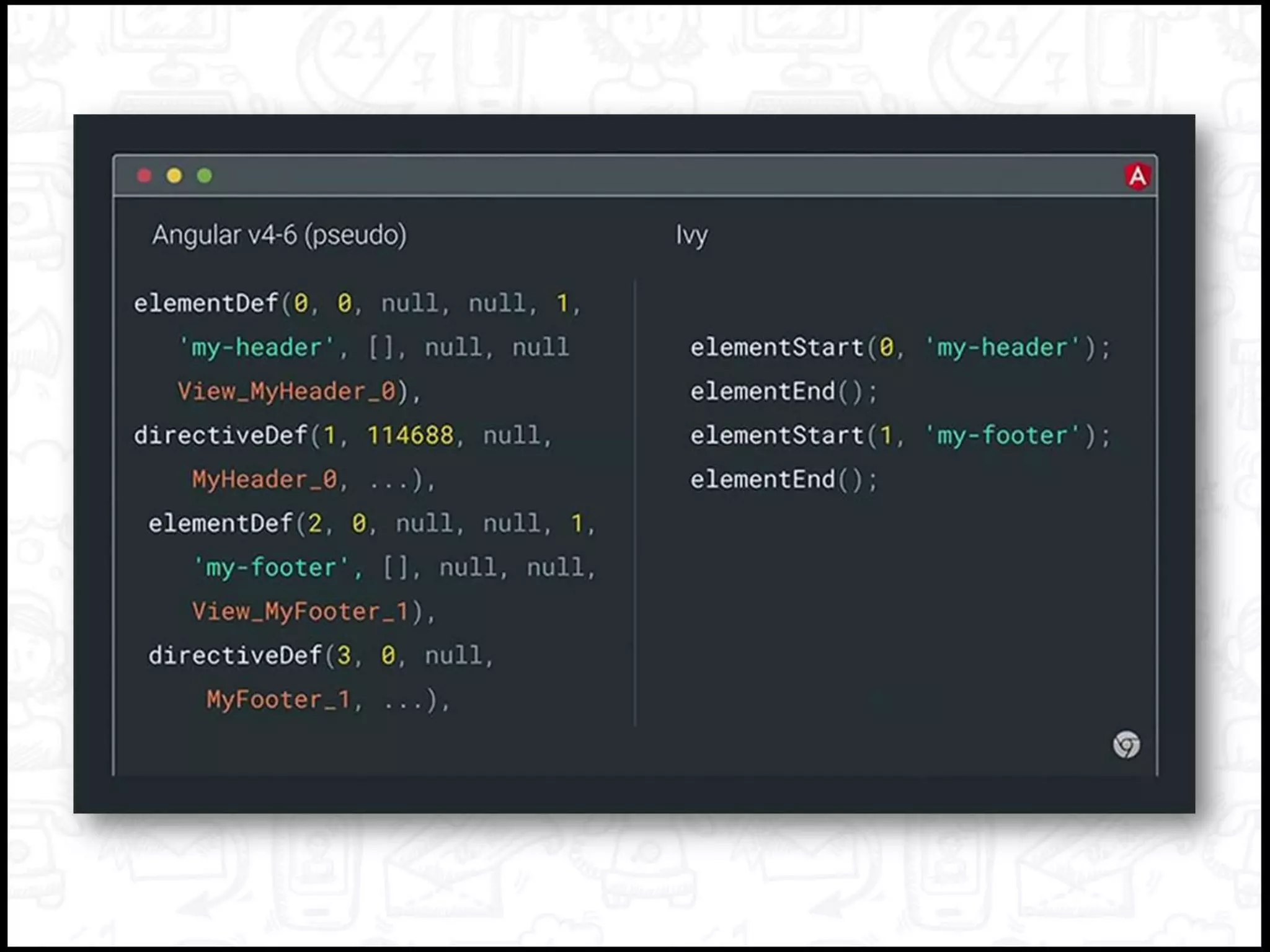Click the 'MyFooter_1, ...),' line
The image size is (1270, 952).
coord(328,700)
